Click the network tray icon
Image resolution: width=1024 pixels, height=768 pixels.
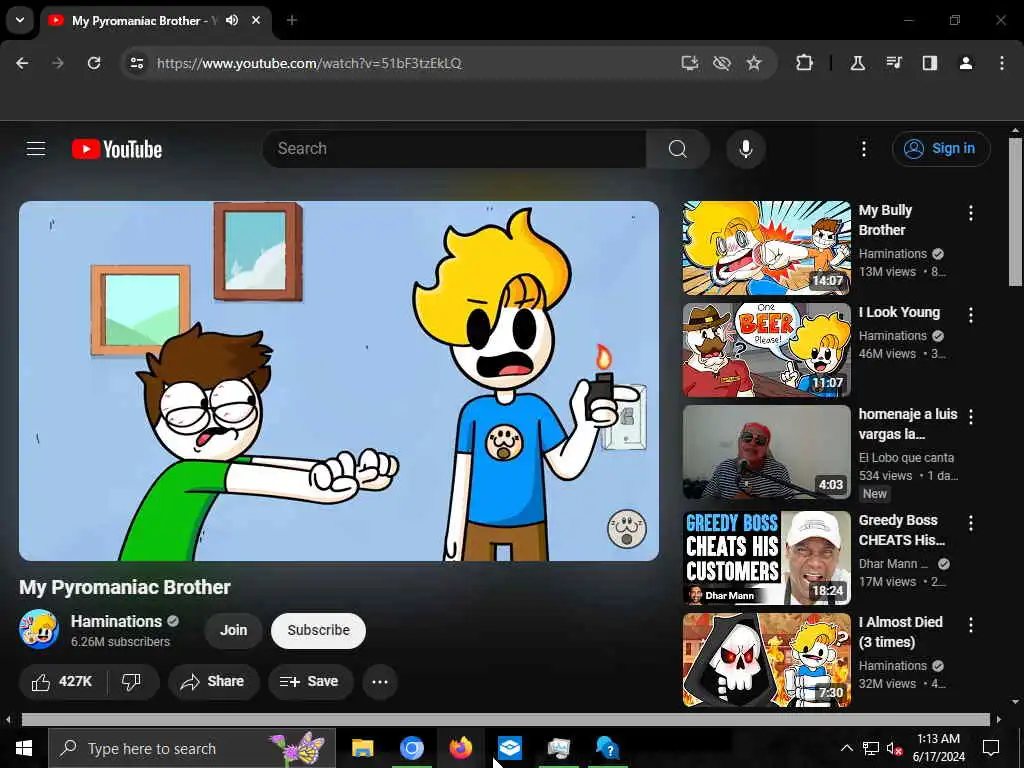tap(871, 748)
